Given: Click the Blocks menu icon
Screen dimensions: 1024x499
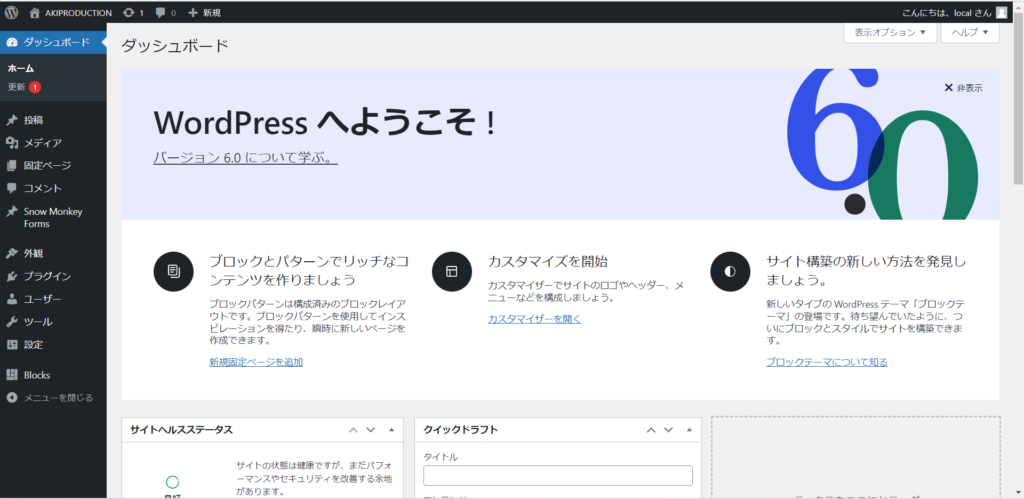Looking at the screenshot, I should coord(12,375).
